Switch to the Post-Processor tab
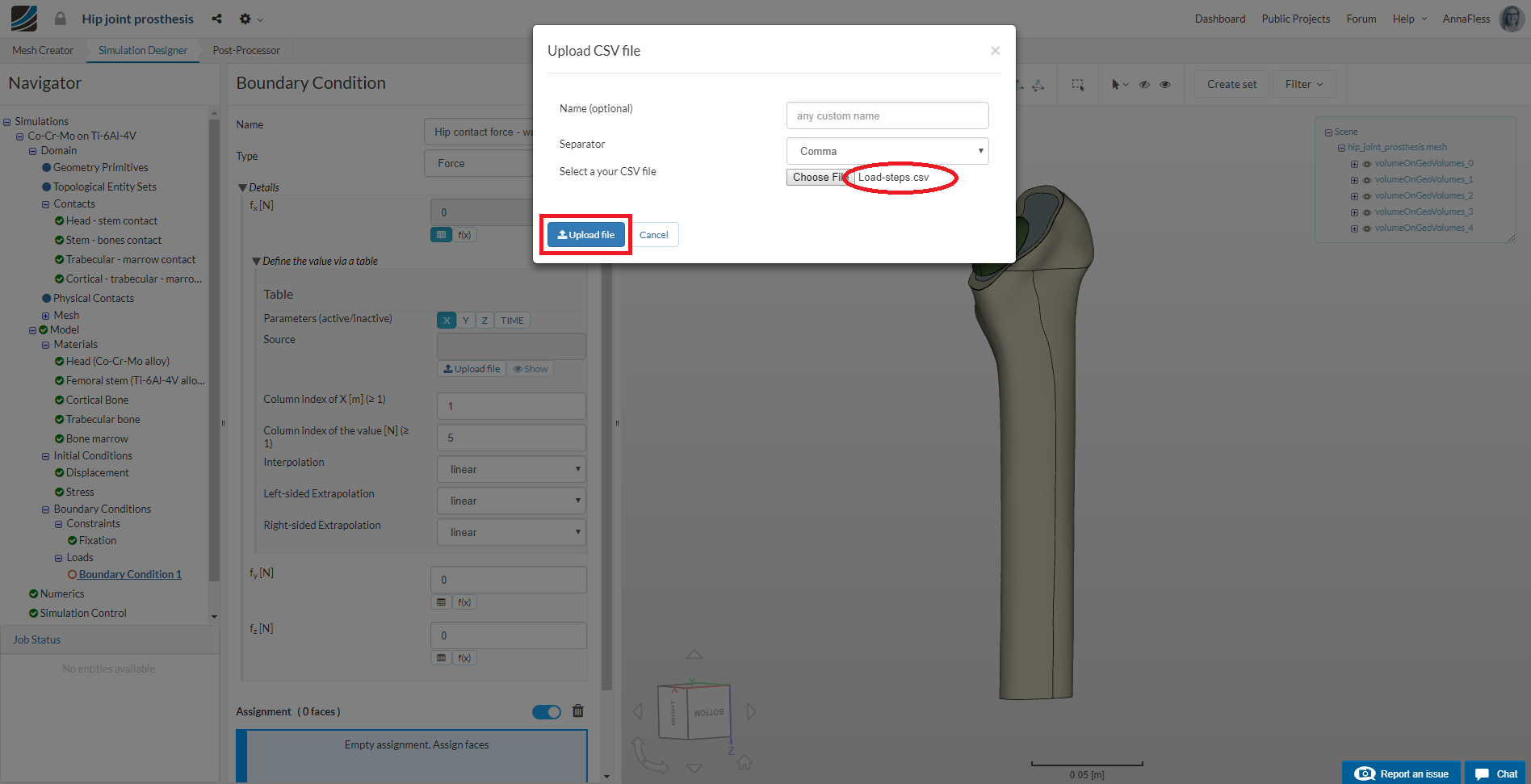 pos(246,50)
